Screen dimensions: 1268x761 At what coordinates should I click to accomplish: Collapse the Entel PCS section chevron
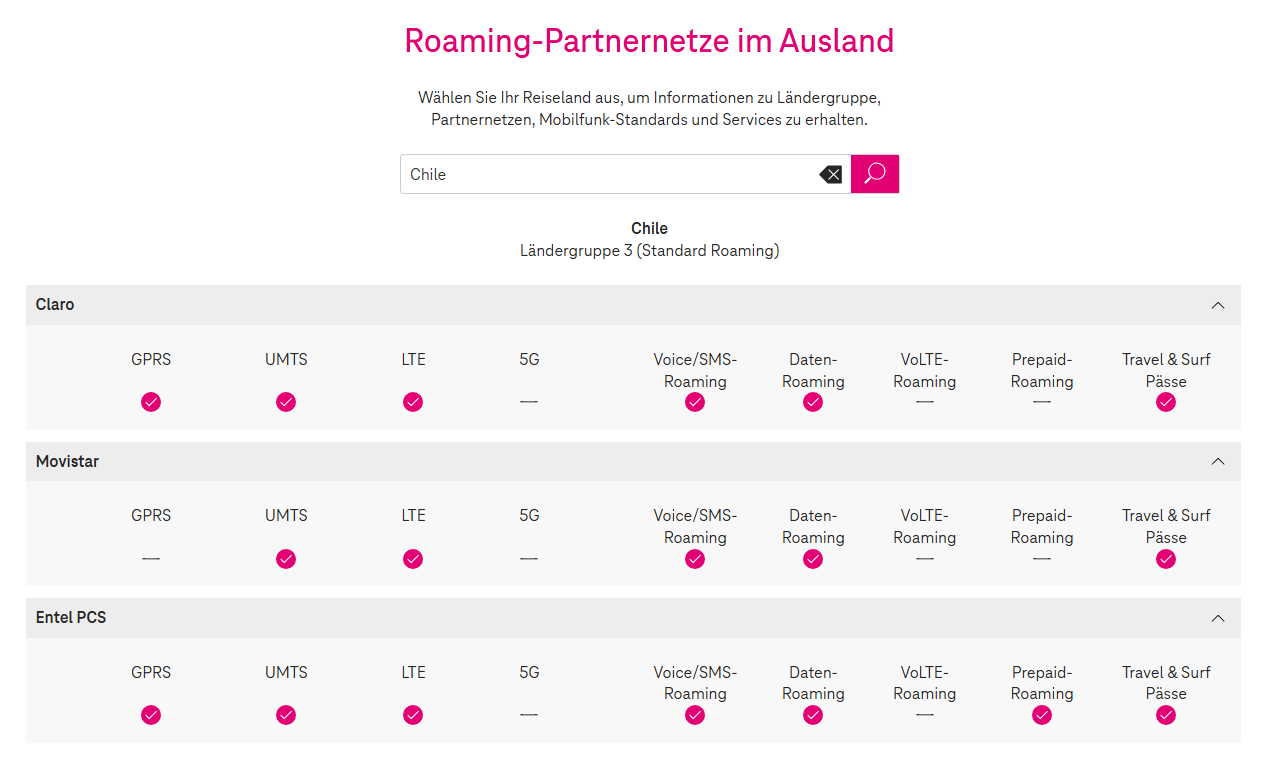coord(1218,618)
